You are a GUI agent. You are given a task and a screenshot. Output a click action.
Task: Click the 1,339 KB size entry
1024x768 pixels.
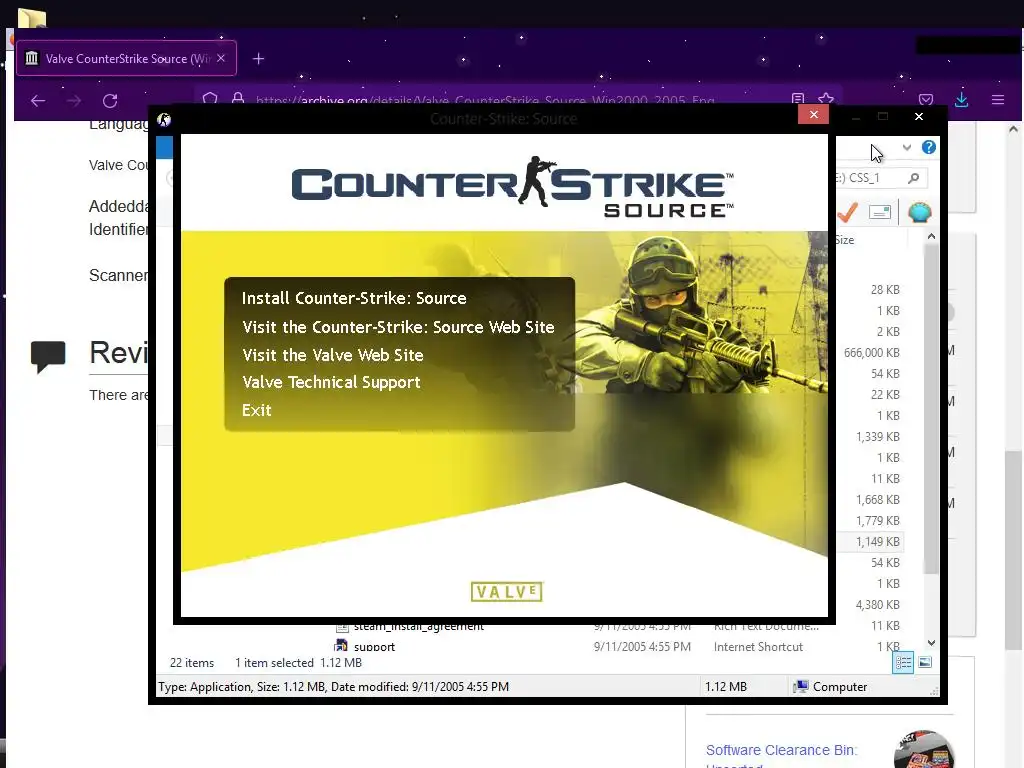coord(877,437)
